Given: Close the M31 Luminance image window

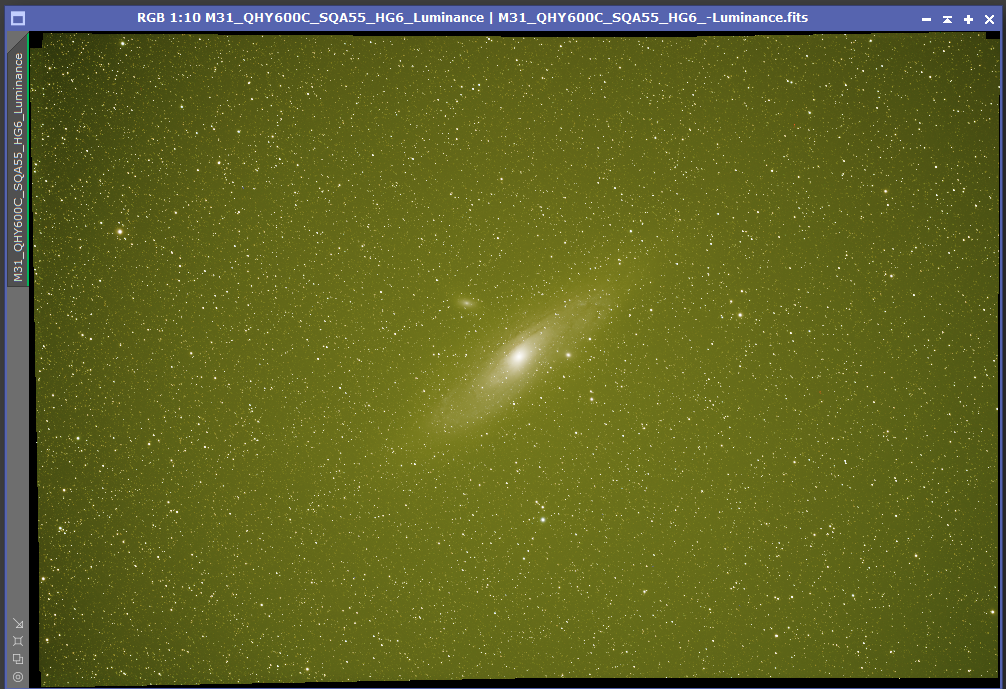Looking at the screenshot, I should pyautogui.click(x=990, y=19).
